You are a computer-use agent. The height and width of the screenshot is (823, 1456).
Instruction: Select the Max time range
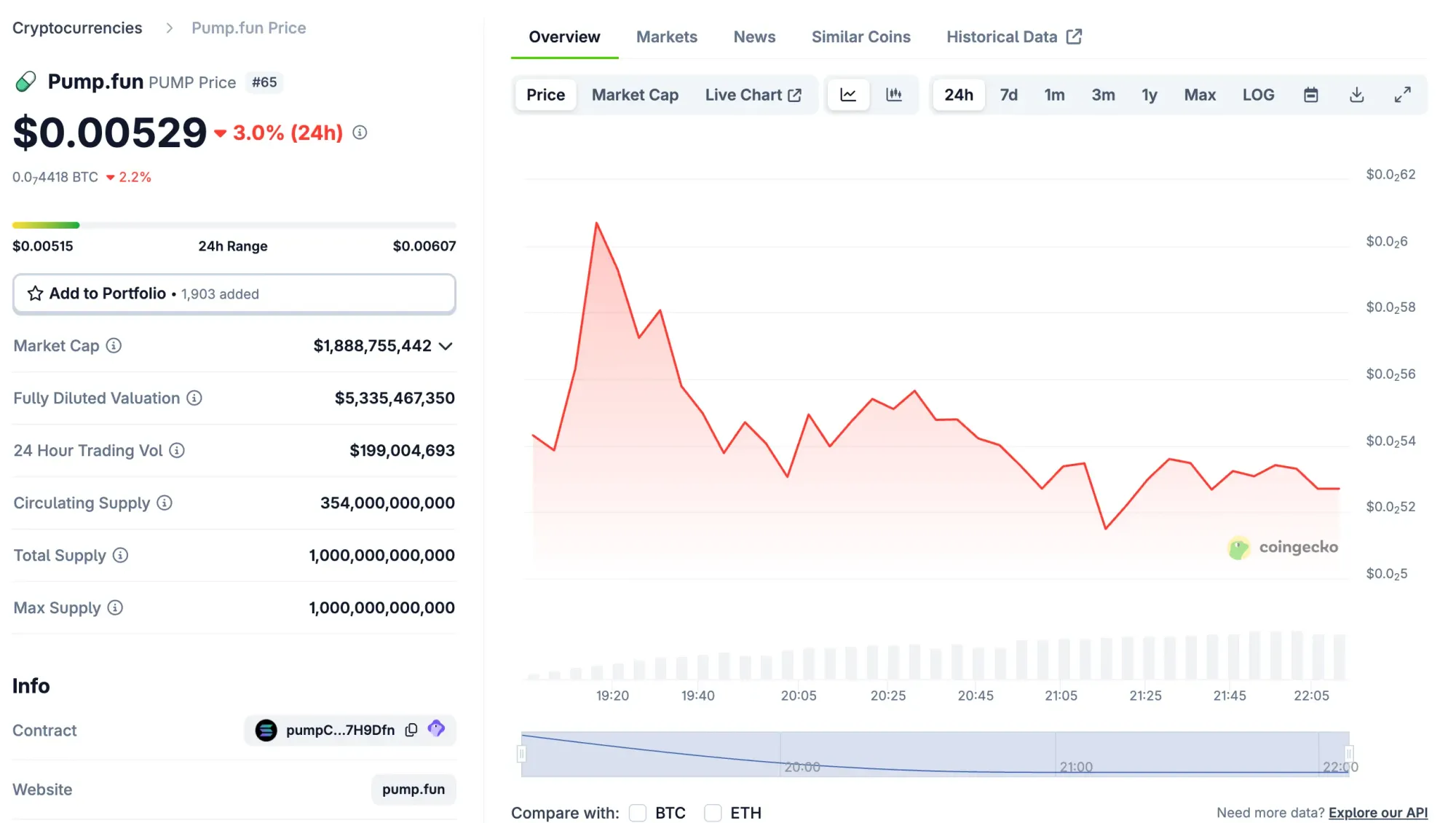tap(1200, 95)
